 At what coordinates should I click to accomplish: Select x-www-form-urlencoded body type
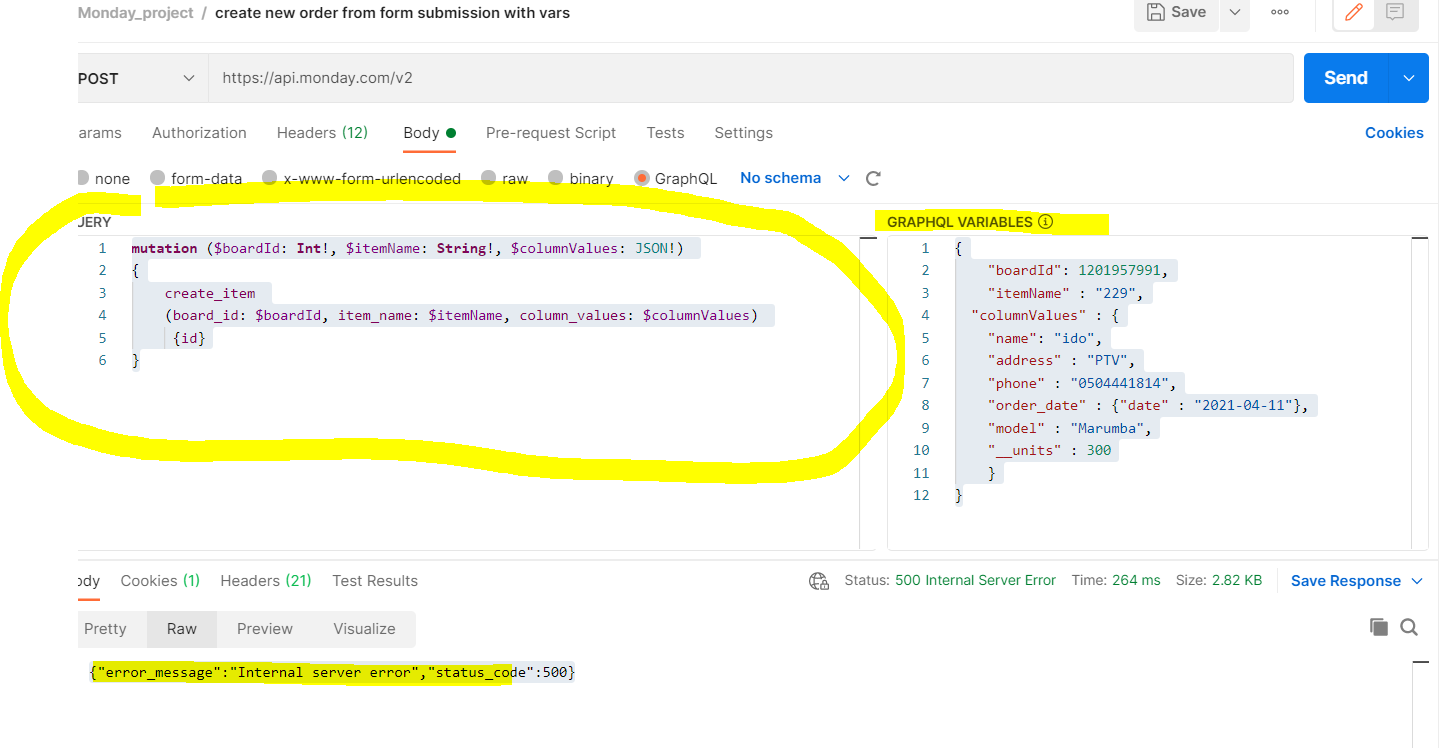click(361, 178)
